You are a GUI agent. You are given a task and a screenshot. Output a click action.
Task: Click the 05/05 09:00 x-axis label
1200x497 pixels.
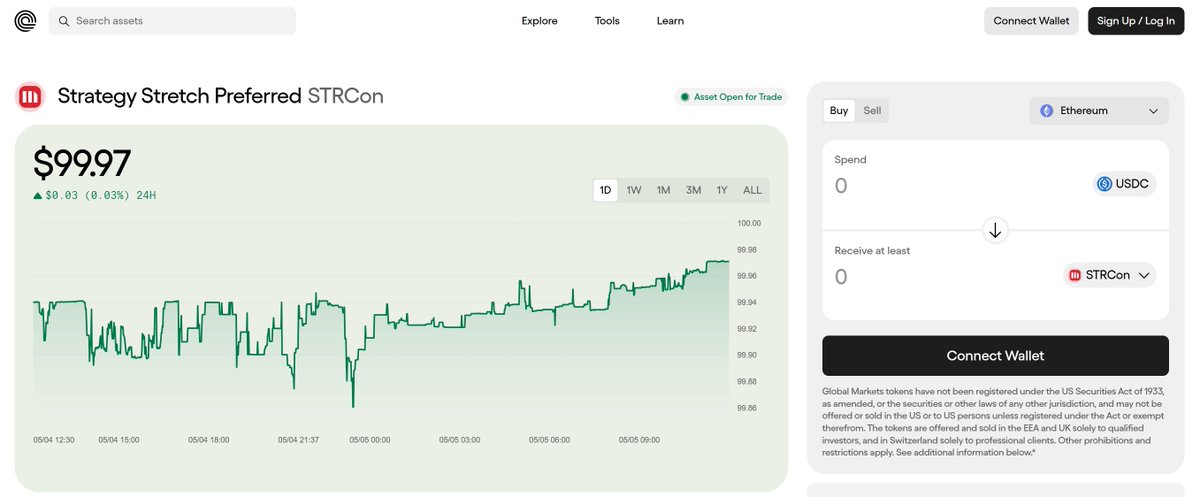tap(640, 439)
